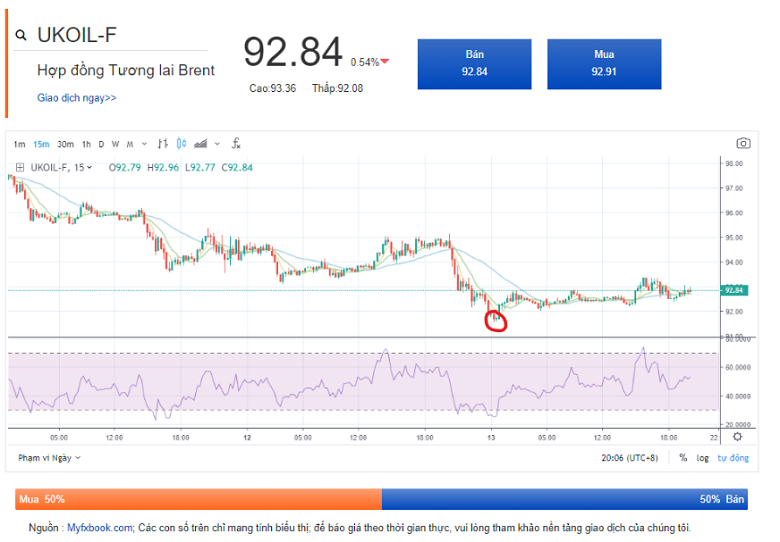Toggle log scale mode
The height and width of the screenshot is (542, 780).
702,457
